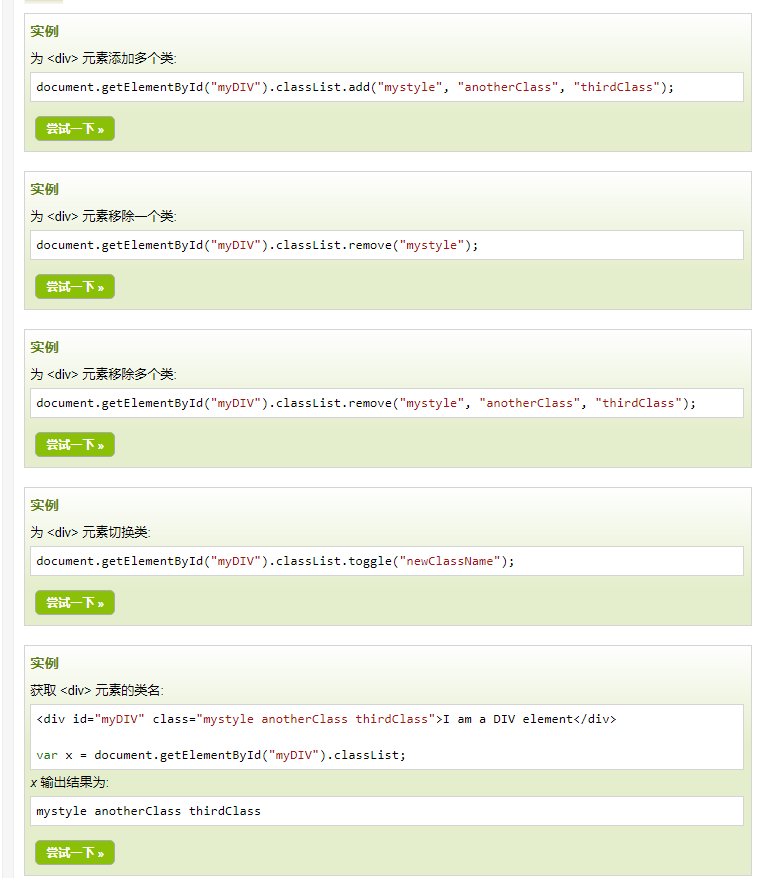Click the classList.remove code with three class names

coord(366,403)
